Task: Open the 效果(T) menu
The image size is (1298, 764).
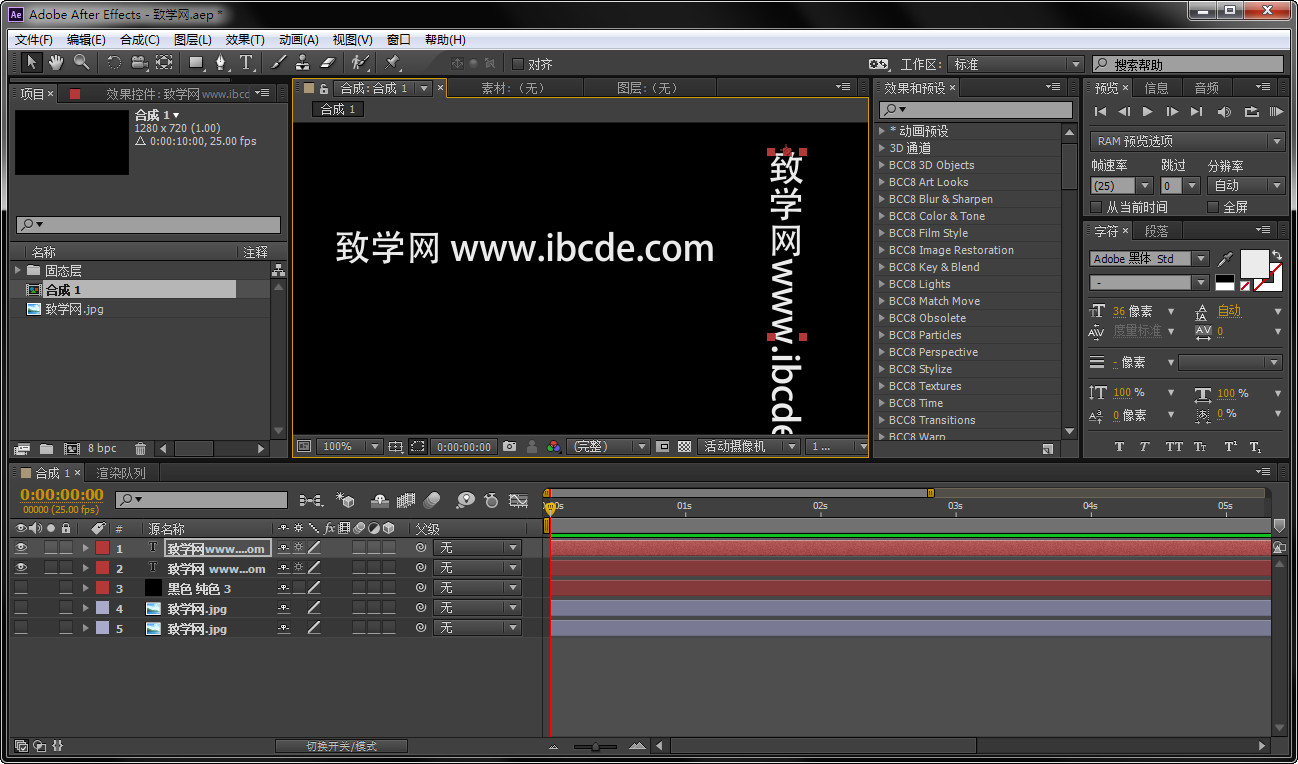Action: click(245, 40)
